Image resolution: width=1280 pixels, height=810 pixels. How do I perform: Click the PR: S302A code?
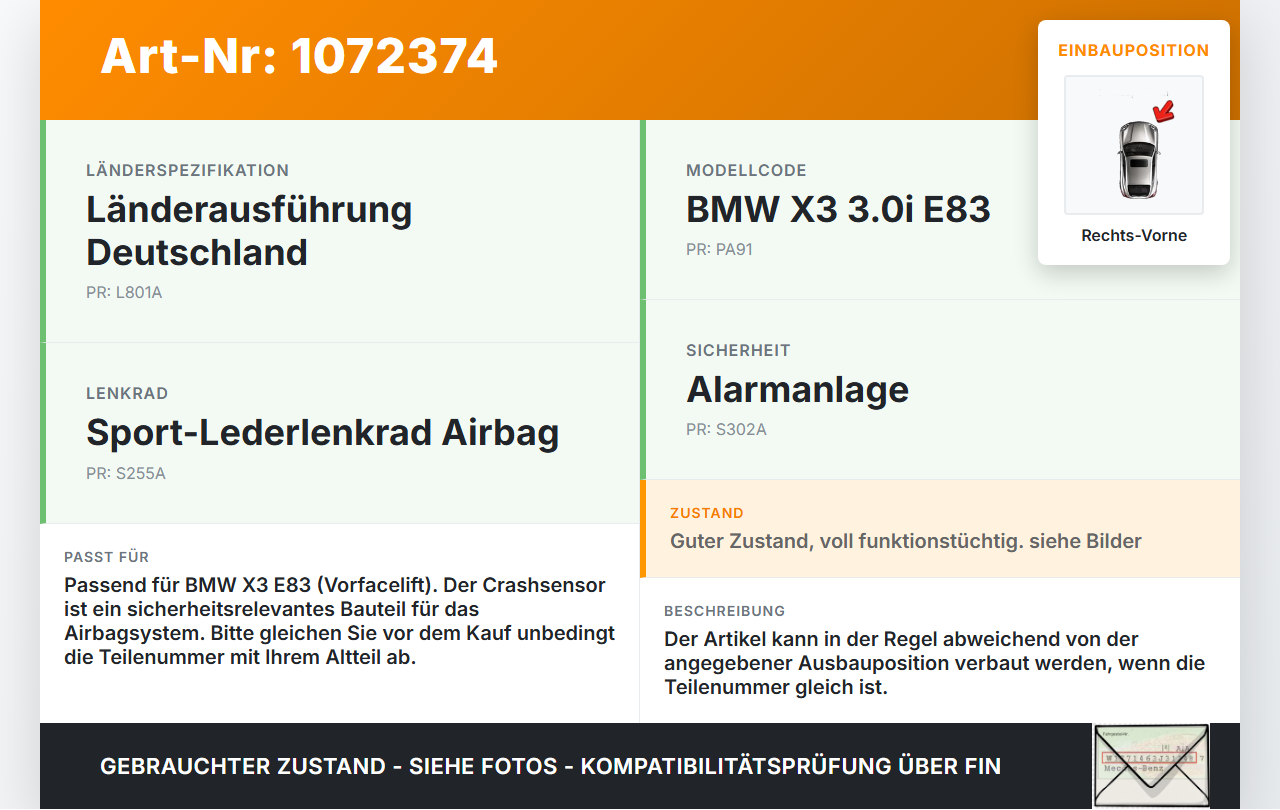click(726, 429)
